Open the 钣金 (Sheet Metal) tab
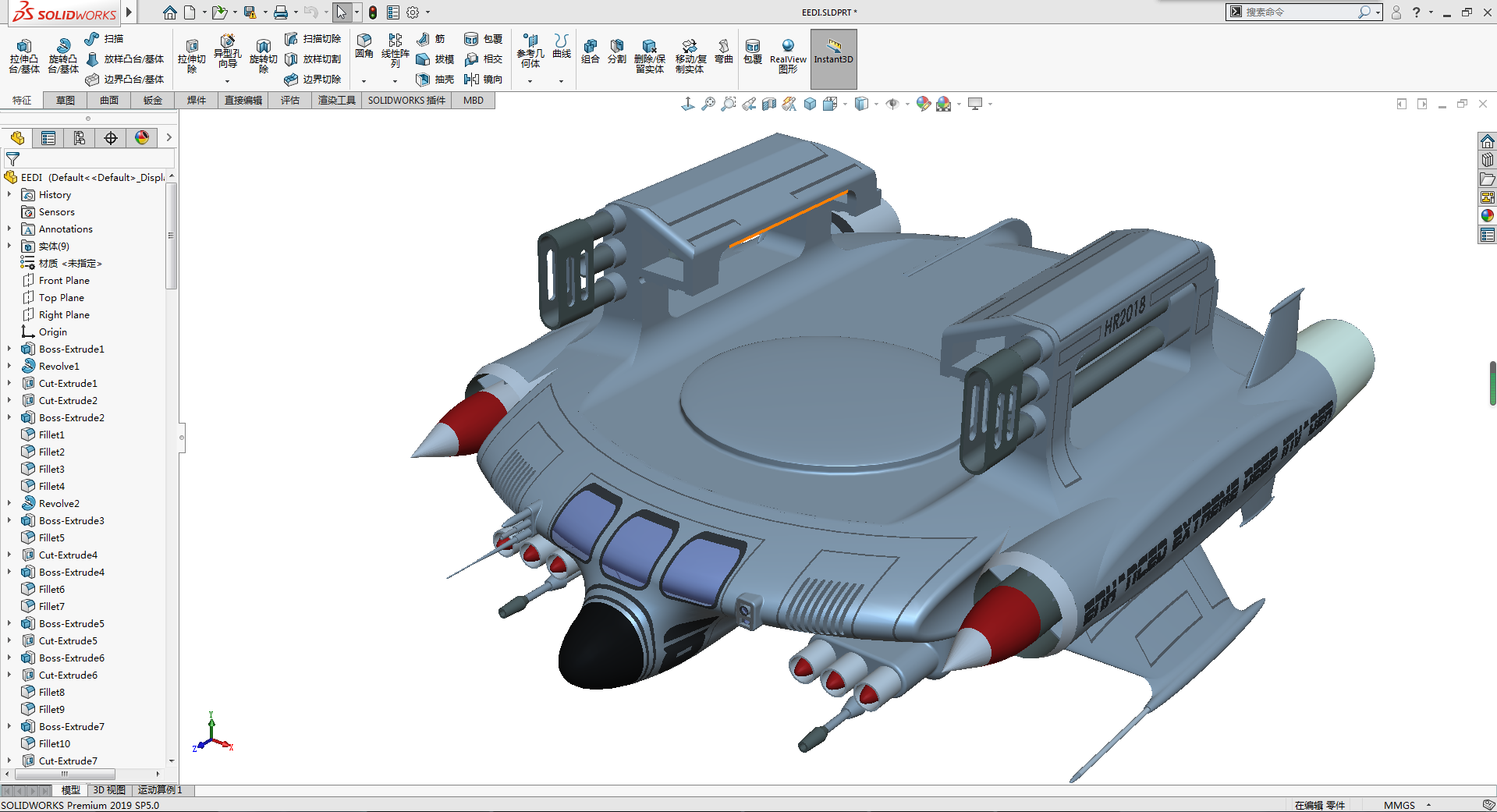The width and height of the screenshot is (1497, 812). pos(153,101)
